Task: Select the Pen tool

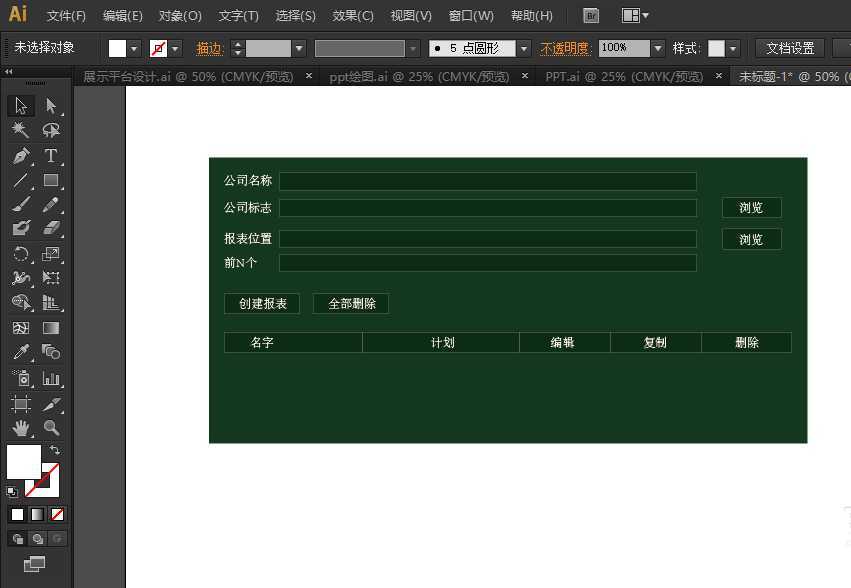Action: point(20,156)
